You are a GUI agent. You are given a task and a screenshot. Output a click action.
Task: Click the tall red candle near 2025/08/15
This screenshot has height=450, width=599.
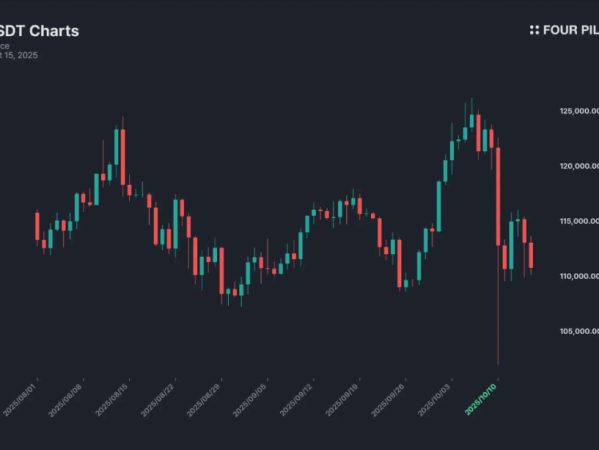123,157
